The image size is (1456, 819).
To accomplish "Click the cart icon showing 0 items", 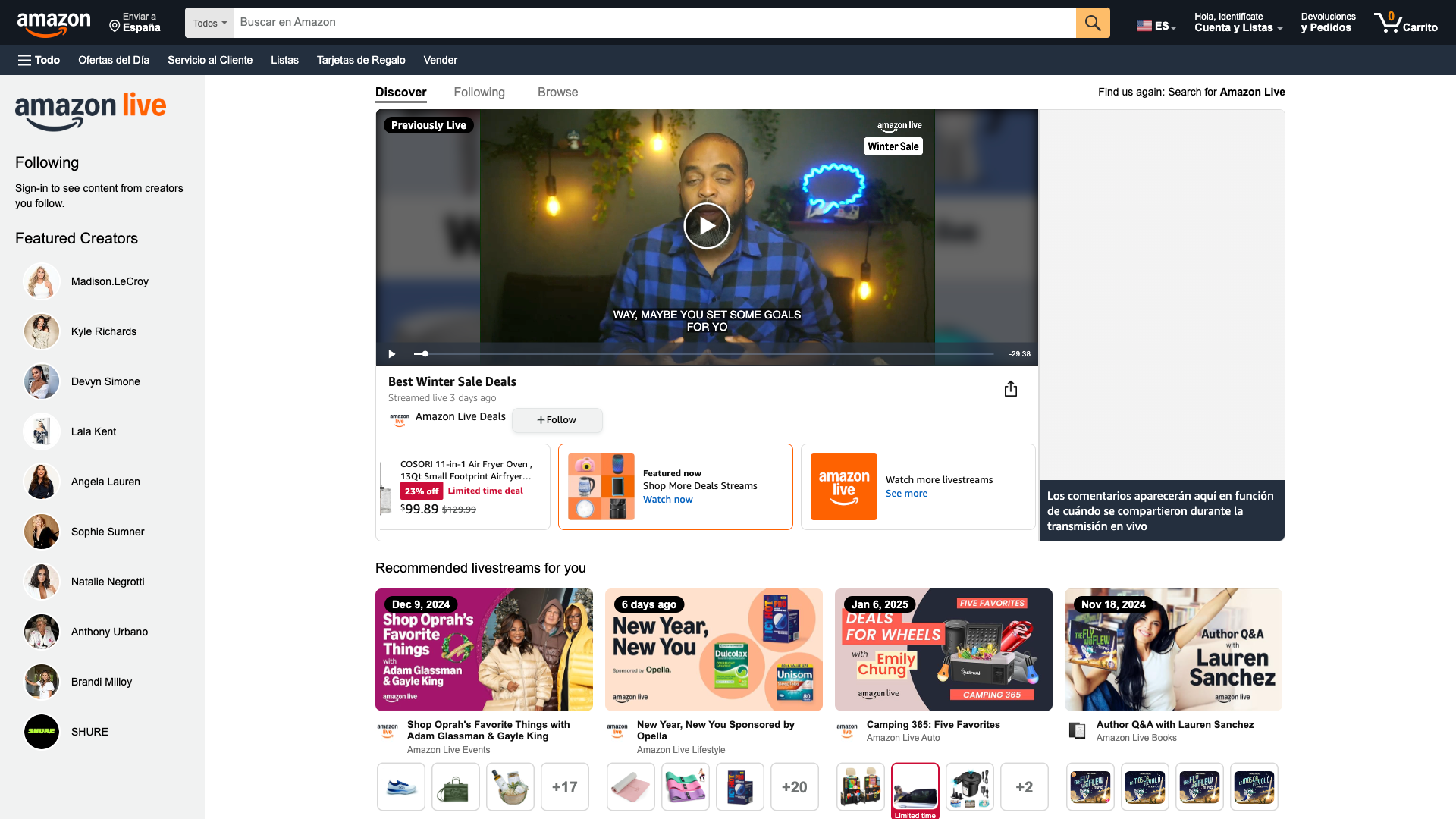I will (x=1407, y=22).
